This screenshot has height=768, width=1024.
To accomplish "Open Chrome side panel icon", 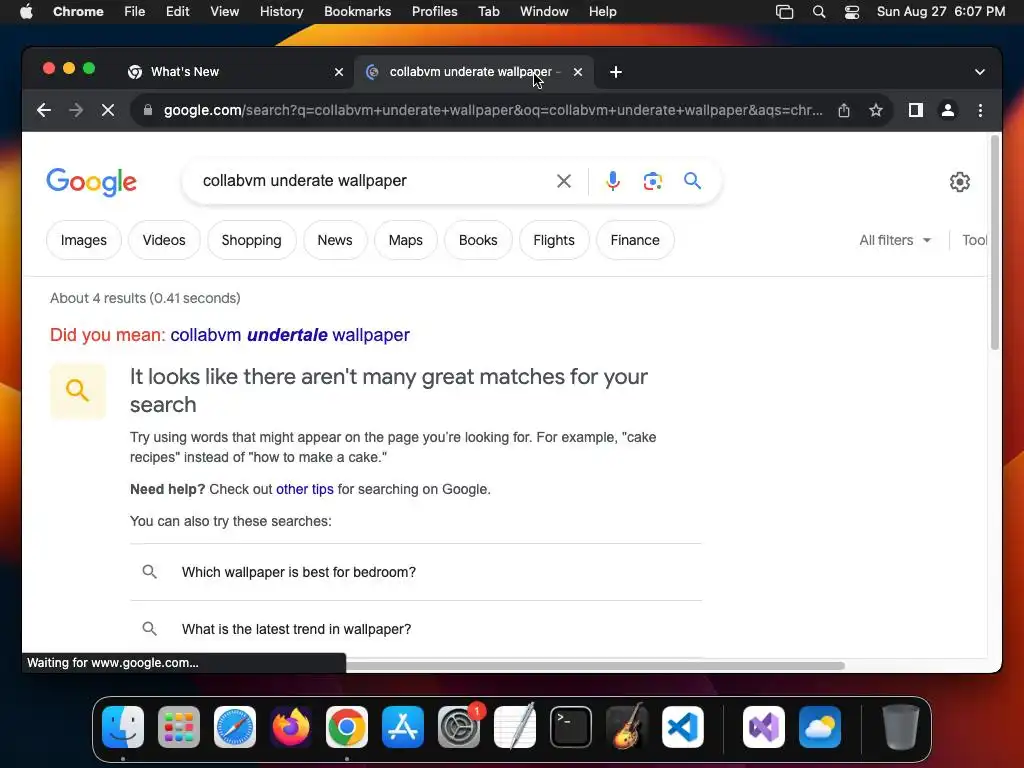I will [916, 110].
